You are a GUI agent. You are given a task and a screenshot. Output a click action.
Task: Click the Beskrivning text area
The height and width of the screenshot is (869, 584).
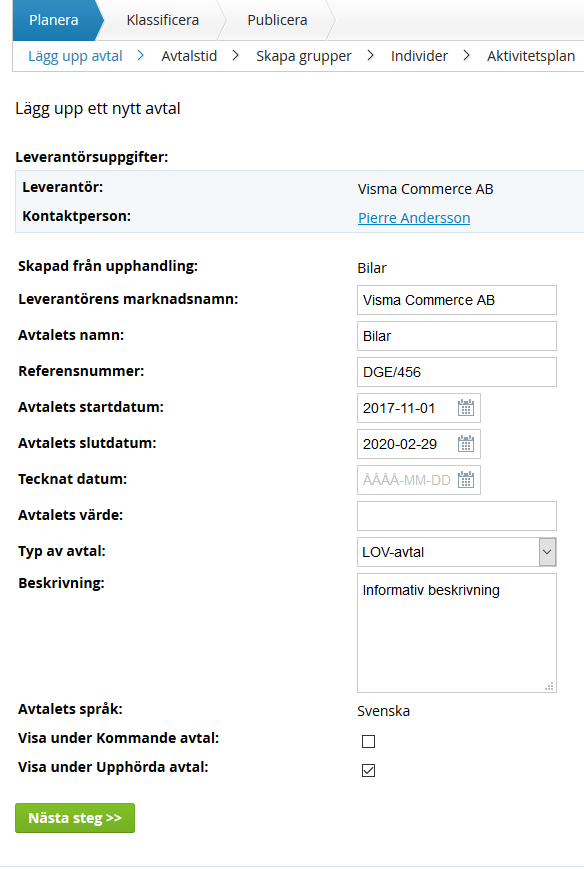[x=457, y=633]
